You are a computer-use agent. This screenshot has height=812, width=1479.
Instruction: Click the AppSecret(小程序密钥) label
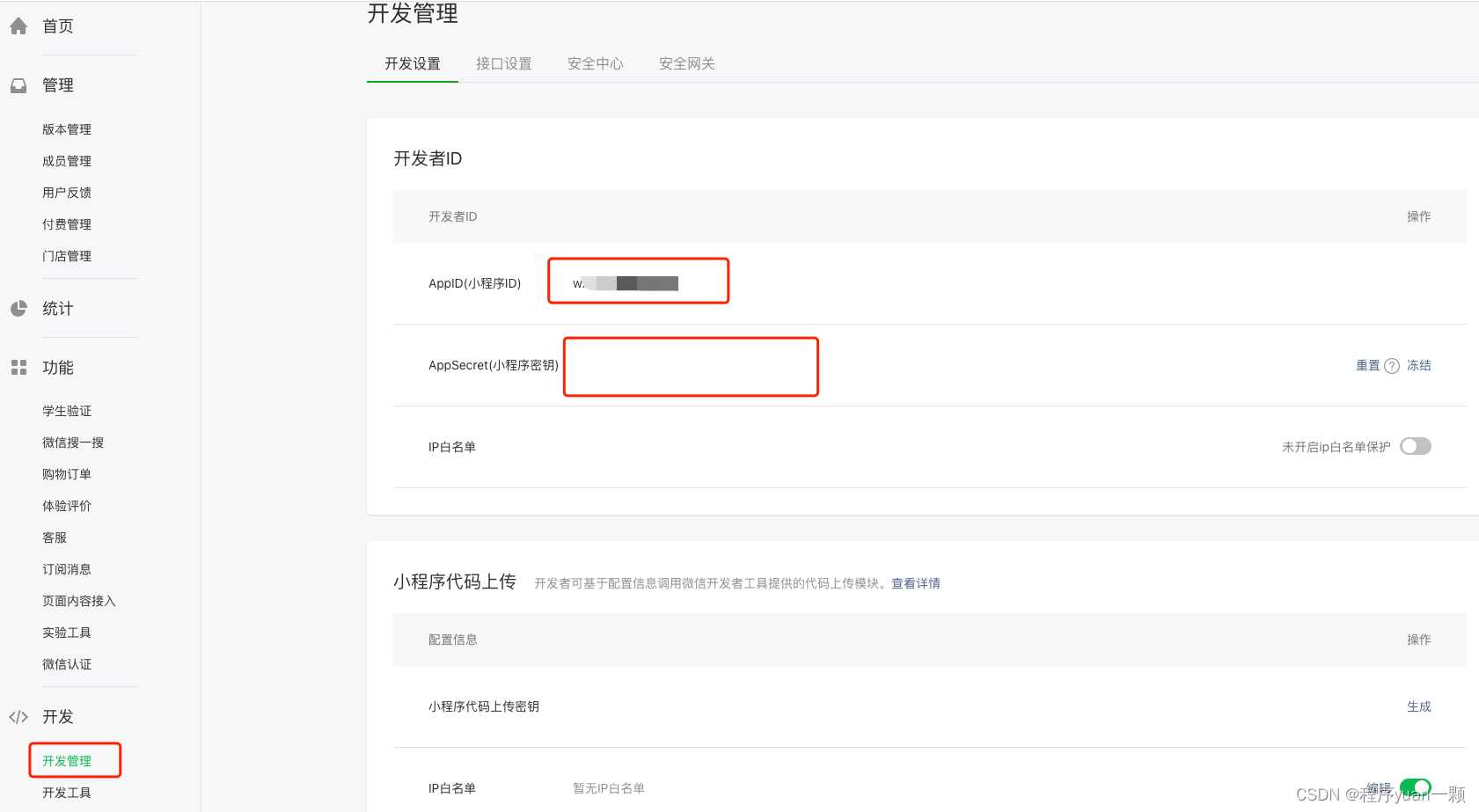point(494,365)
